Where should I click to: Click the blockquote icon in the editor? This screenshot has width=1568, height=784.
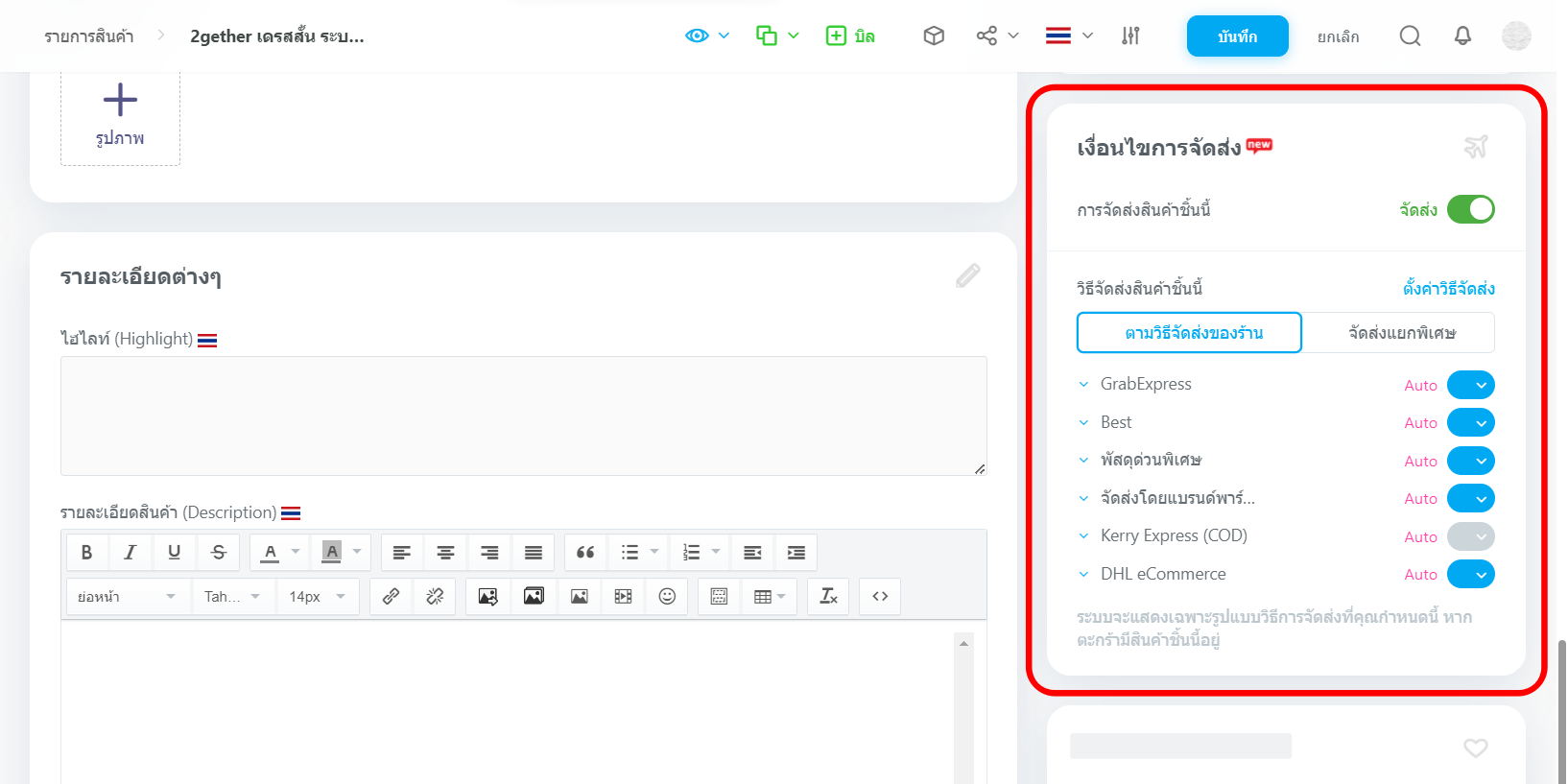tap(585, 552)
